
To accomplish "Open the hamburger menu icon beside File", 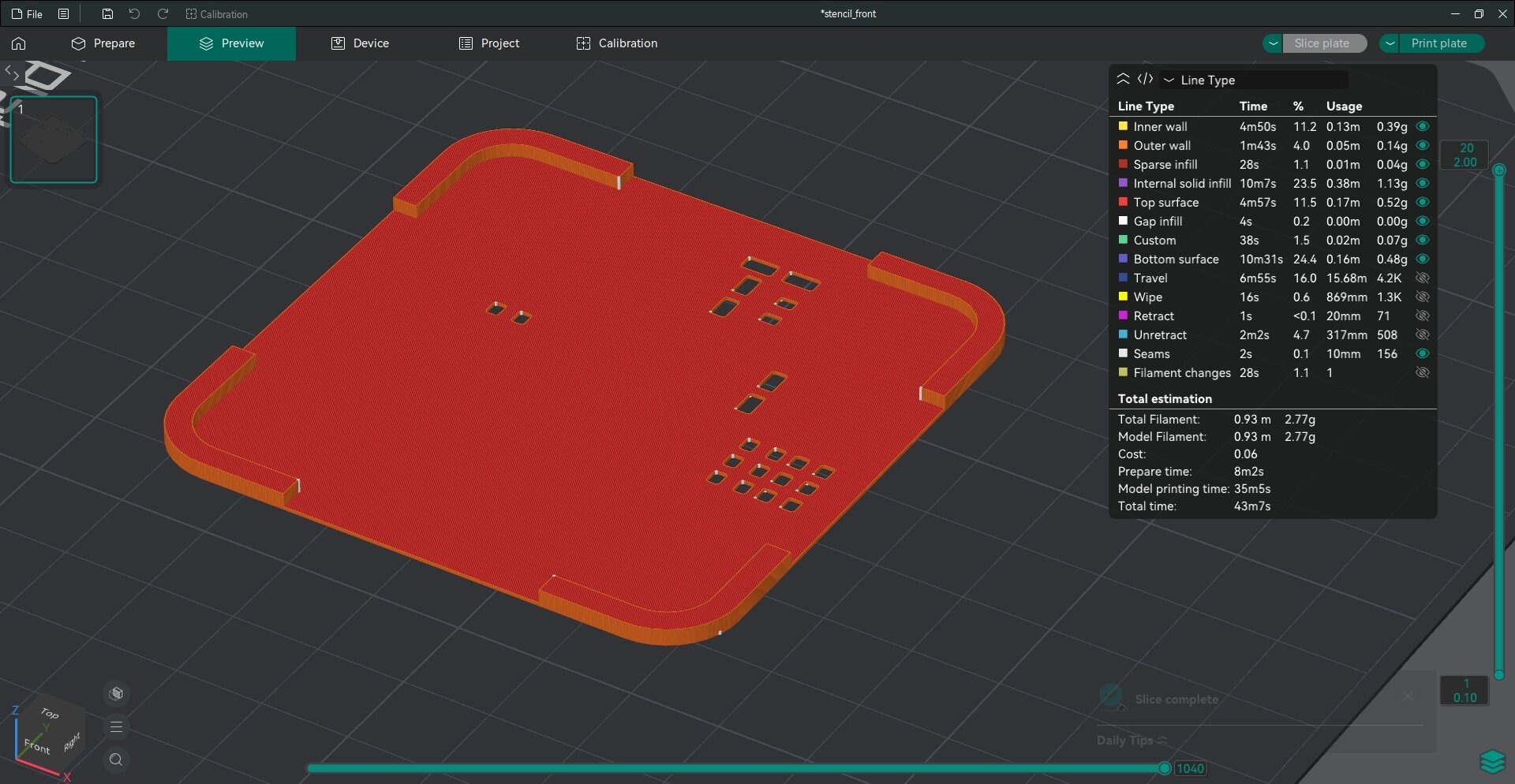I will [x=64, y=14].
